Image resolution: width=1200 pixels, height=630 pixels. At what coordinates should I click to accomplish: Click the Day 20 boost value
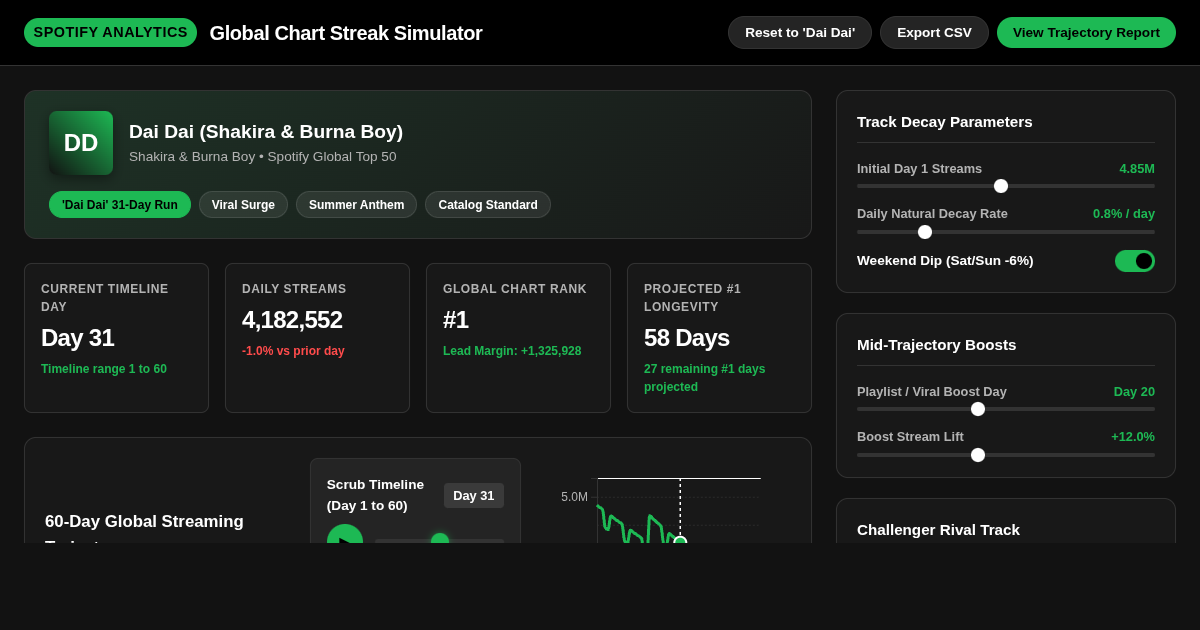point(1134,392)
